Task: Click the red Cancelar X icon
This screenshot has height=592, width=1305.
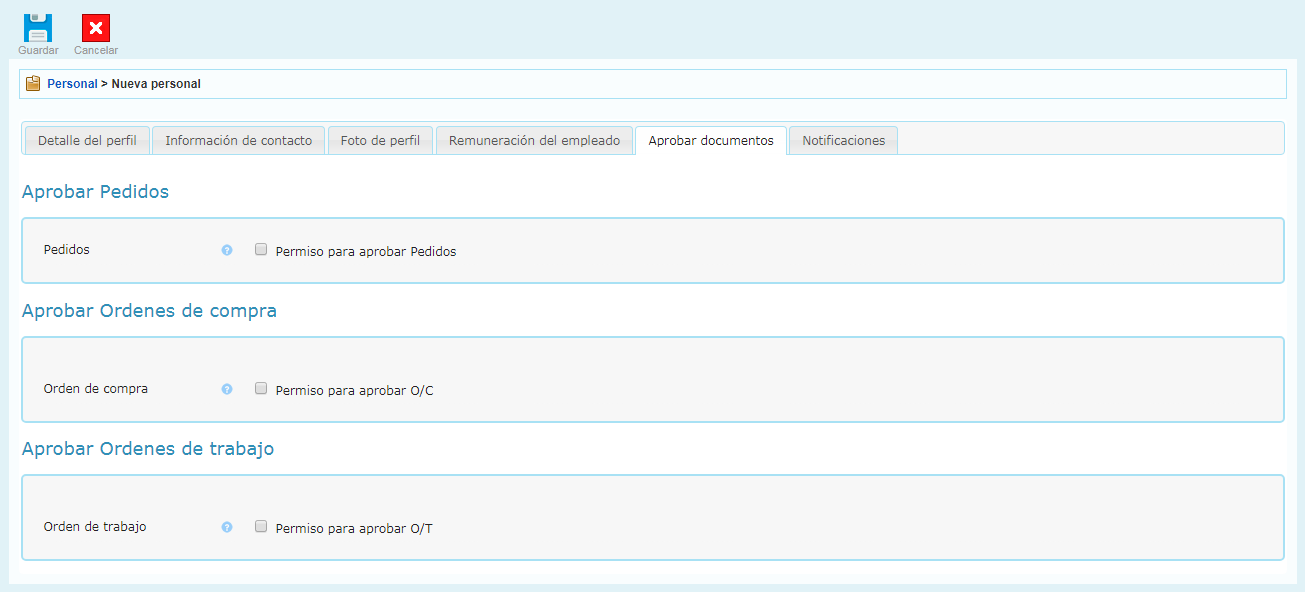Action: point(96,28)
